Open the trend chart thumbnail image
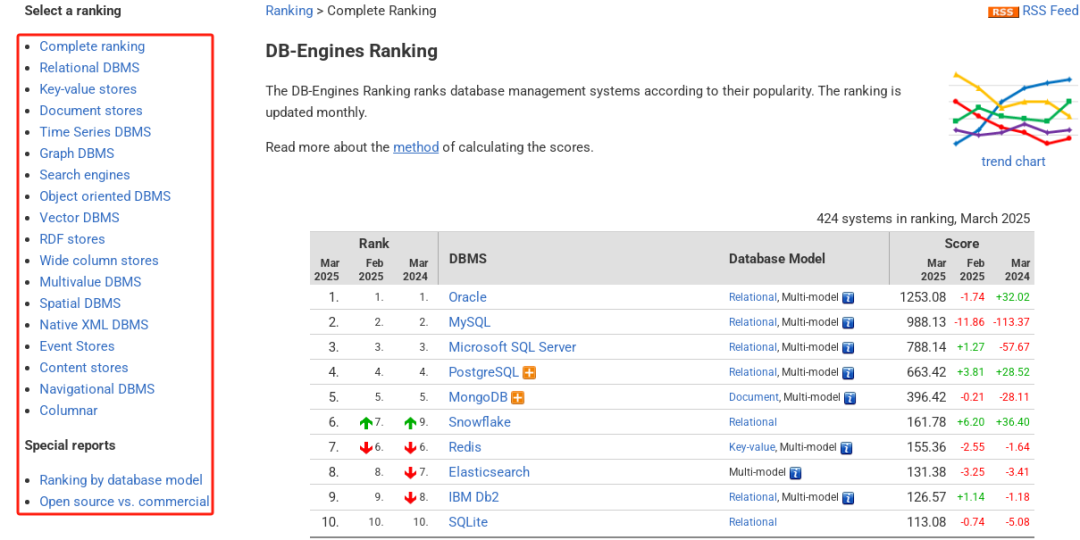The width and height of the screenshot is (1080, 540). coord(1013,110)
